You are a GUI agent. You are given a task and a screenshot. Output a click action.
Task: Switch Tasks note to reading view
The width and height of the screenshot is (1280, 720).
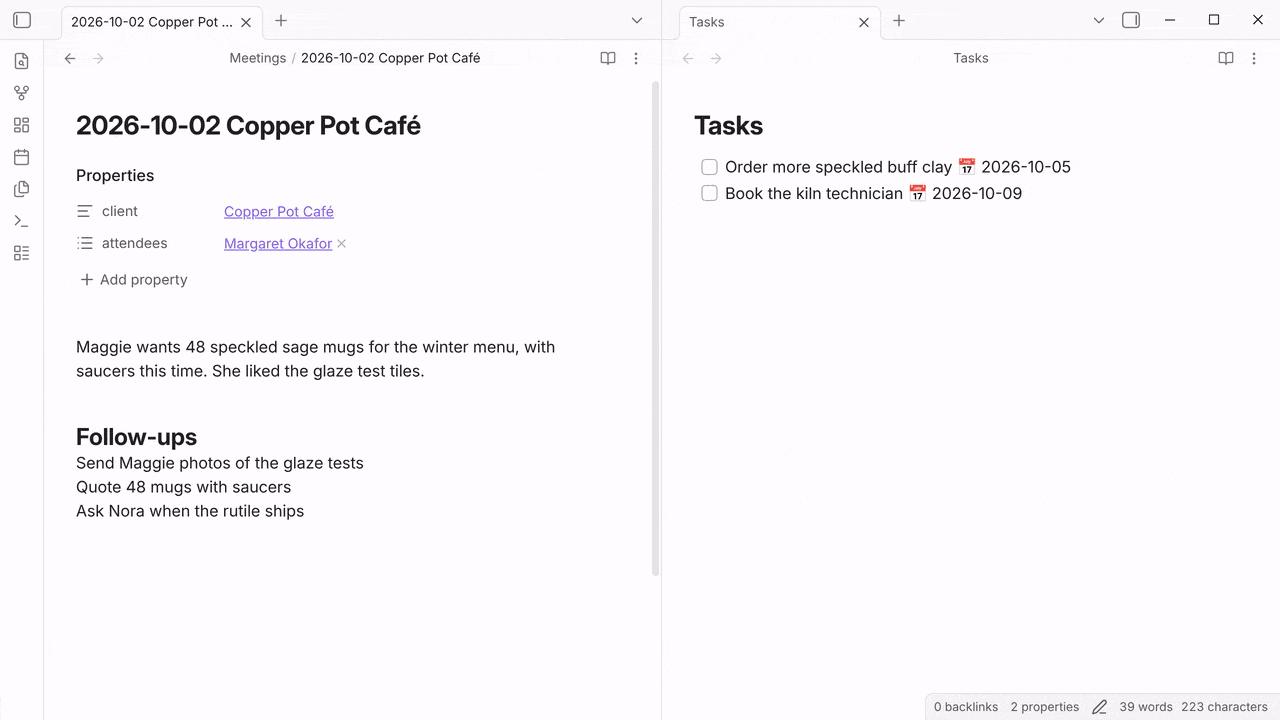[x=1226, y=58]
